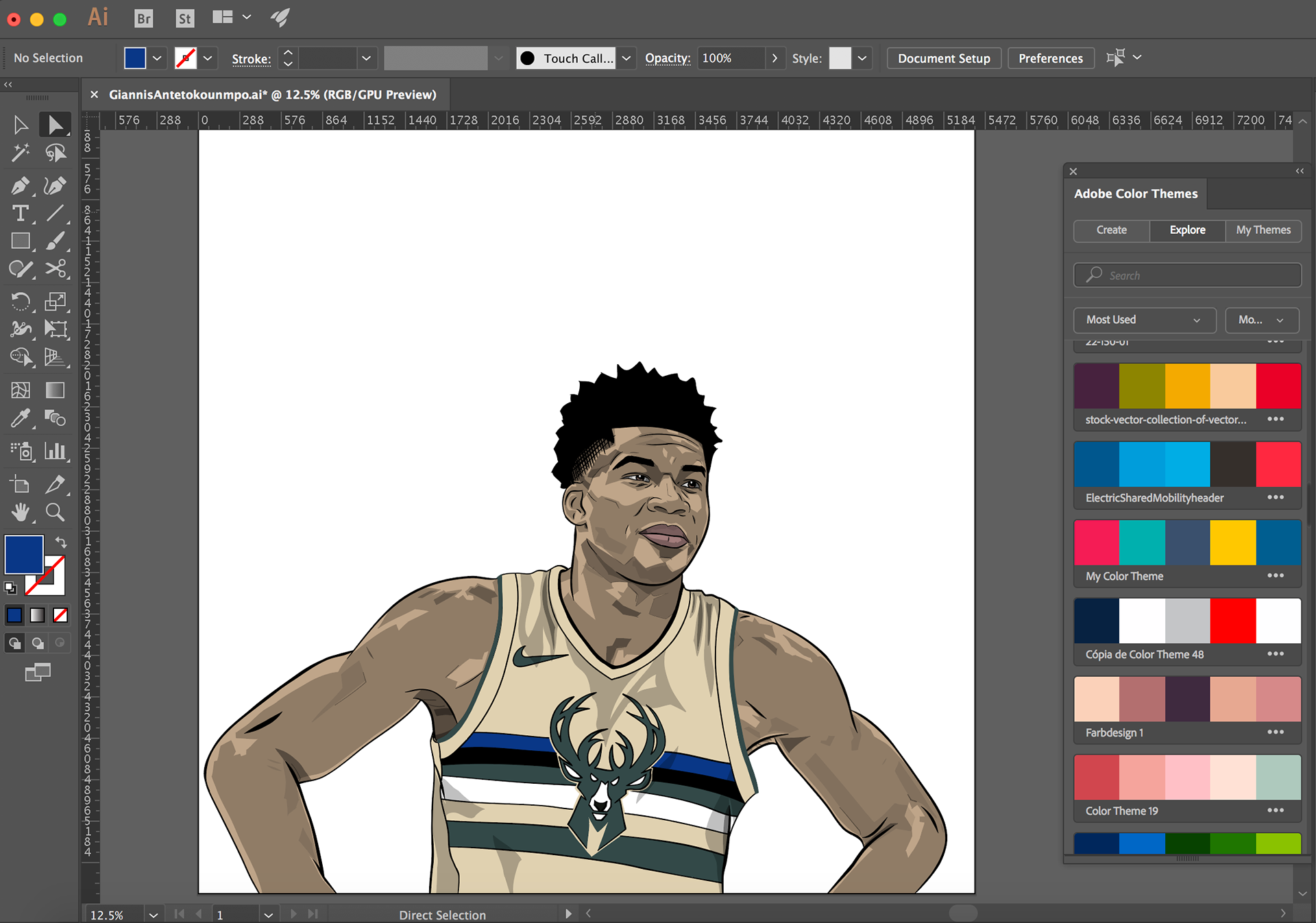
Task: Select the Free Transform tool
Action: click(55, 329)
